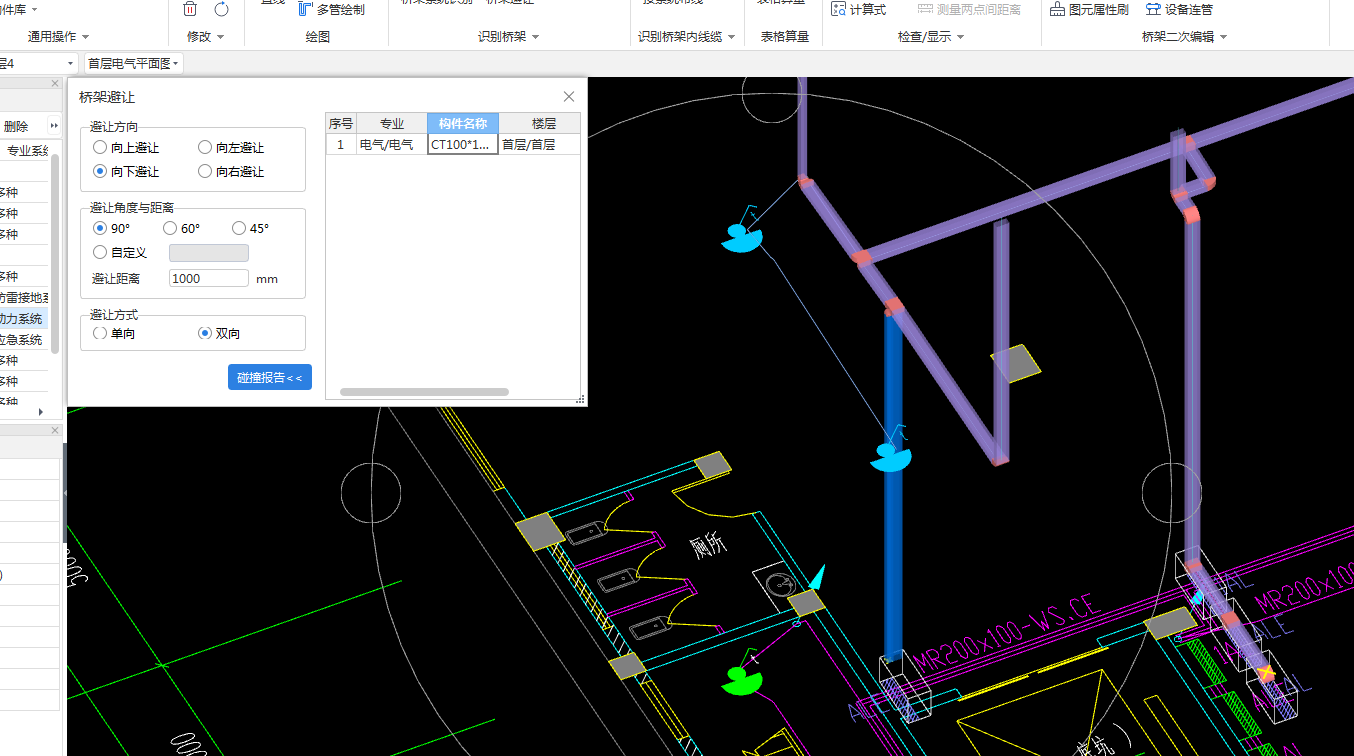Click the 专业 column header
Screen dimensions: 1354x756
(392, 123)
